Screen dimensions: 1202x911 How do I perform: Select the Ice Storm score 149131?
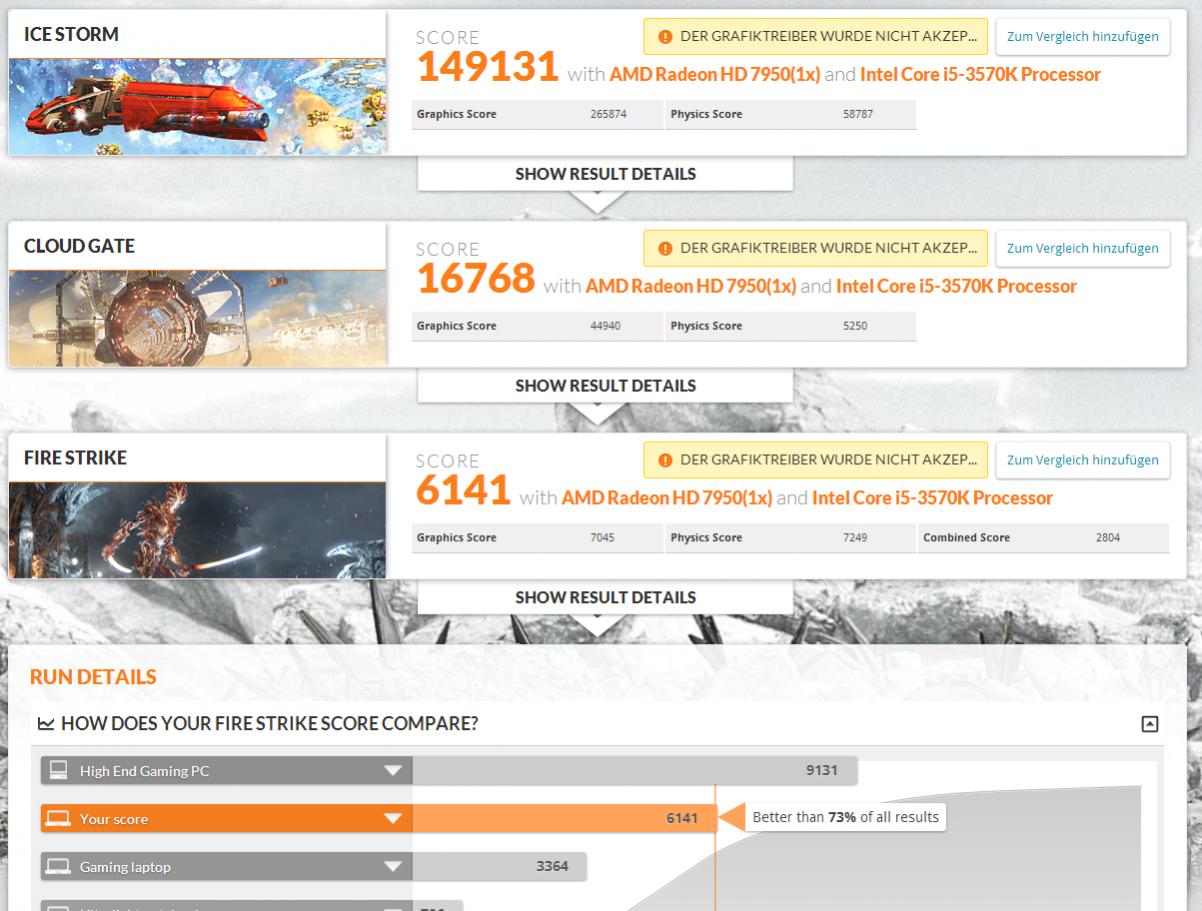click(x=487, y=67)
